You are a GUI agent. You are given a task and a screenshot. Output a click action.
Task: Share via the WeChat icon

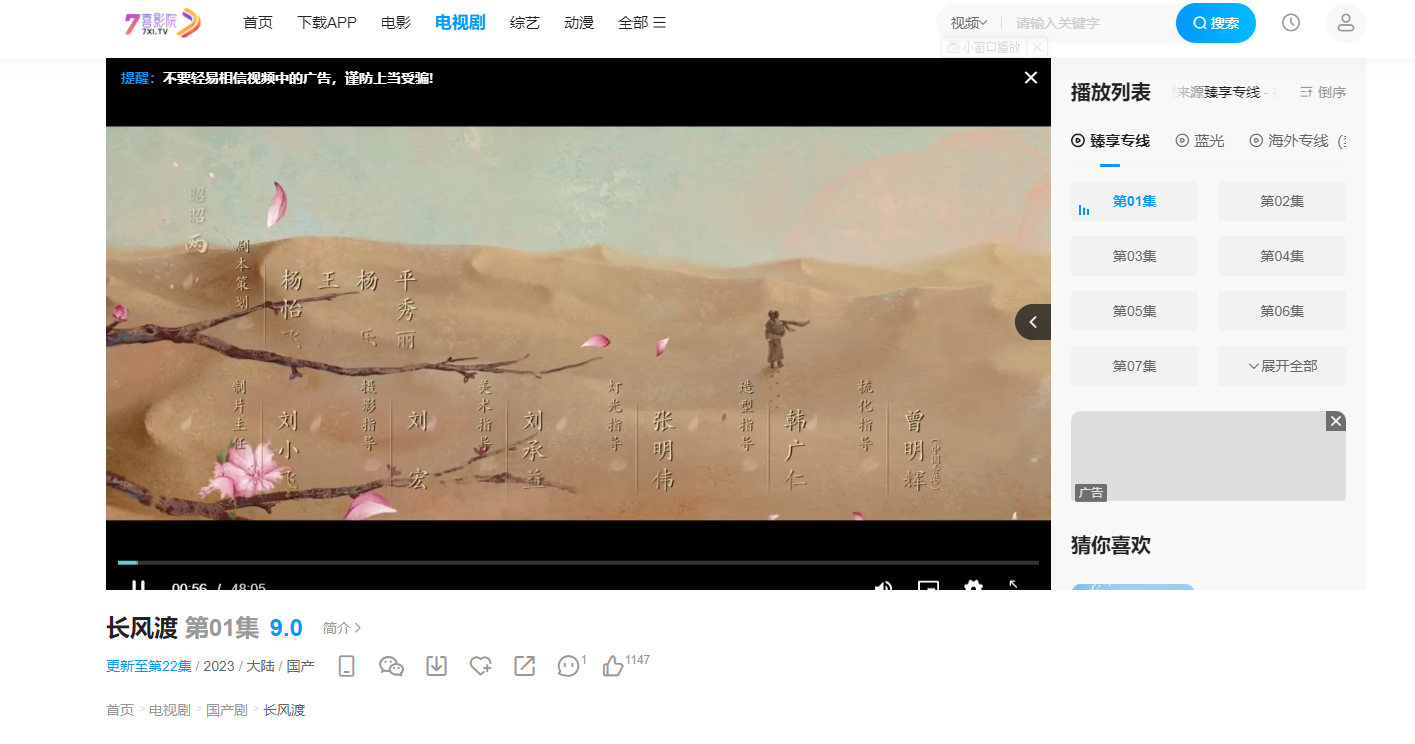pos(391,666)
